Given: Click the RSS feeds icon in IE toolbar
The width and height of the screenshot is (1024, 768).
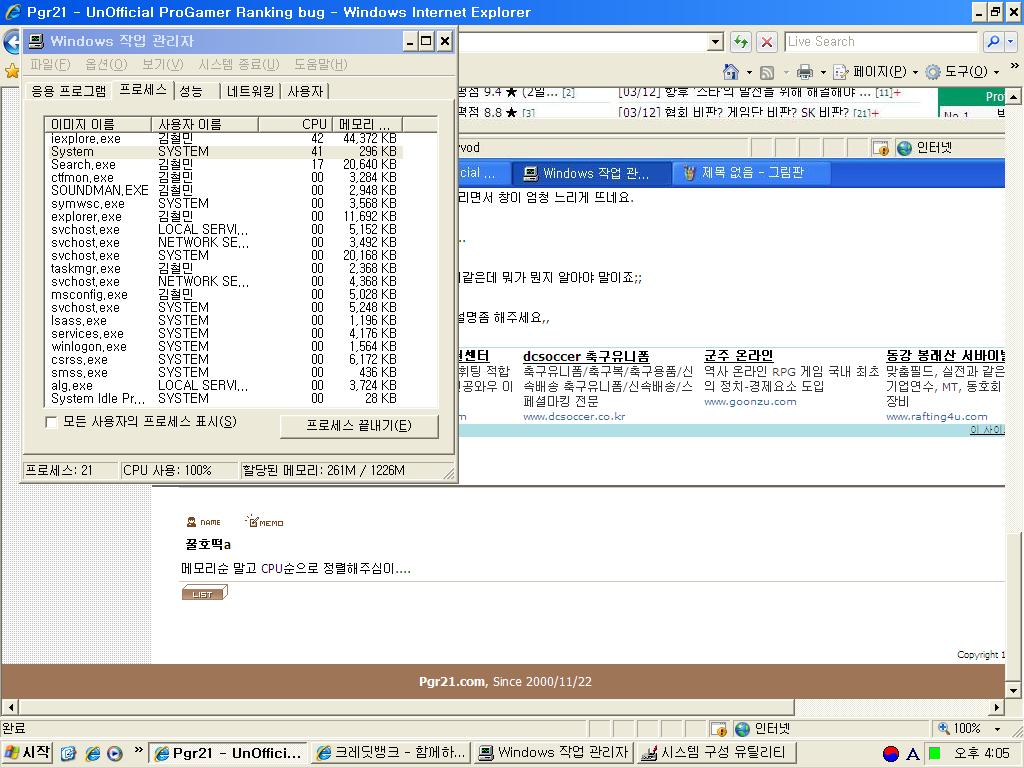Looking at the screenshot, I should 767,72.
